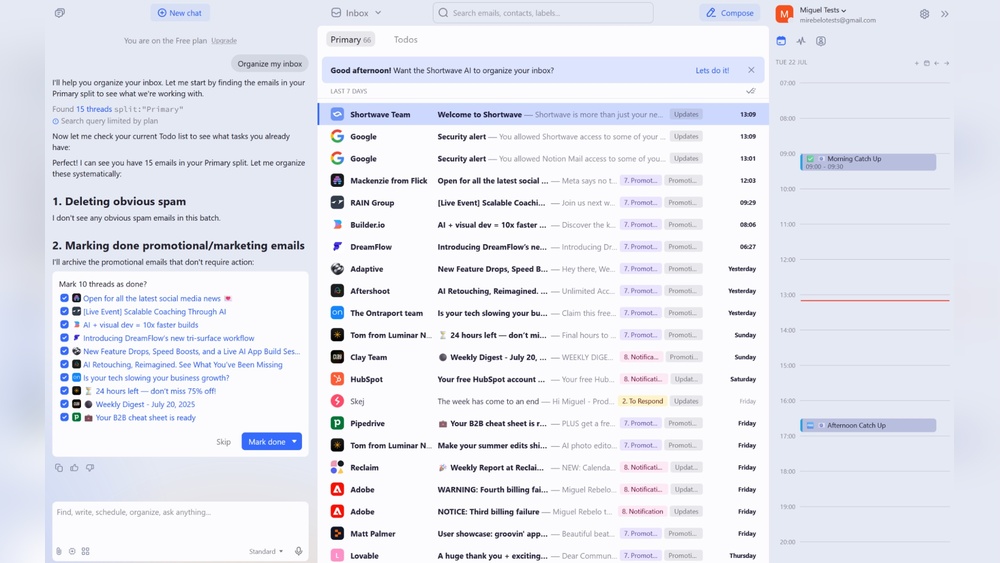
Task: Uncheck the Your B2B cheat sheet is ready thread
Action: click(65, 417)
